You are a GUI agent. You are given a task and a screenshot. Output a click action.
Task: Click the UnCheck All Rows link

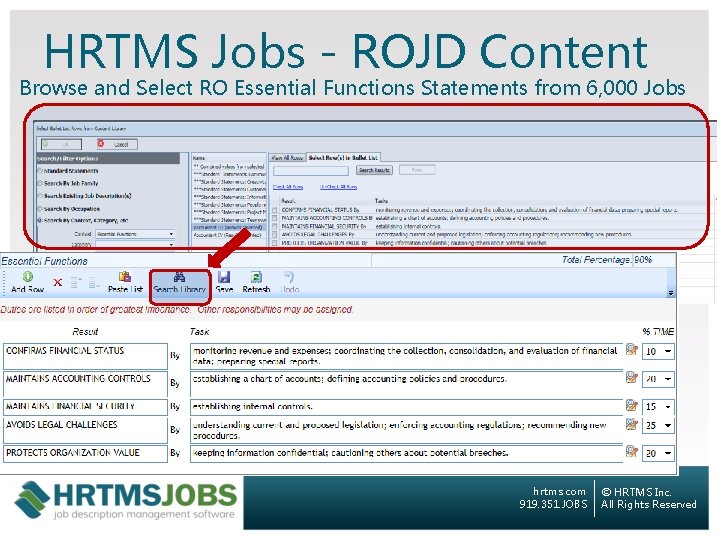coord(338,187)
